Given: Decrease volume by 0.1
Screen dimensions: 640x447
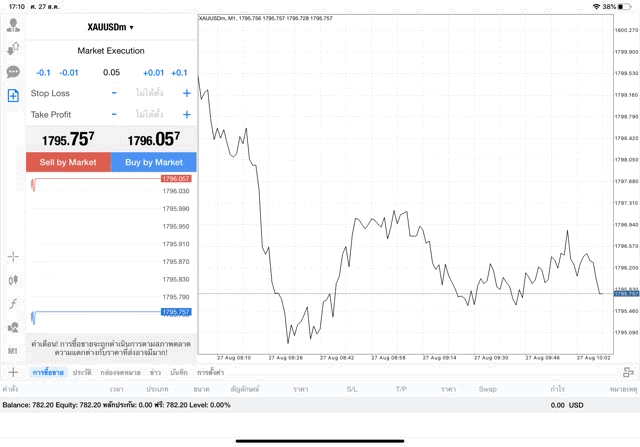Looking at the screenshot, I should [x=43, y=72].
